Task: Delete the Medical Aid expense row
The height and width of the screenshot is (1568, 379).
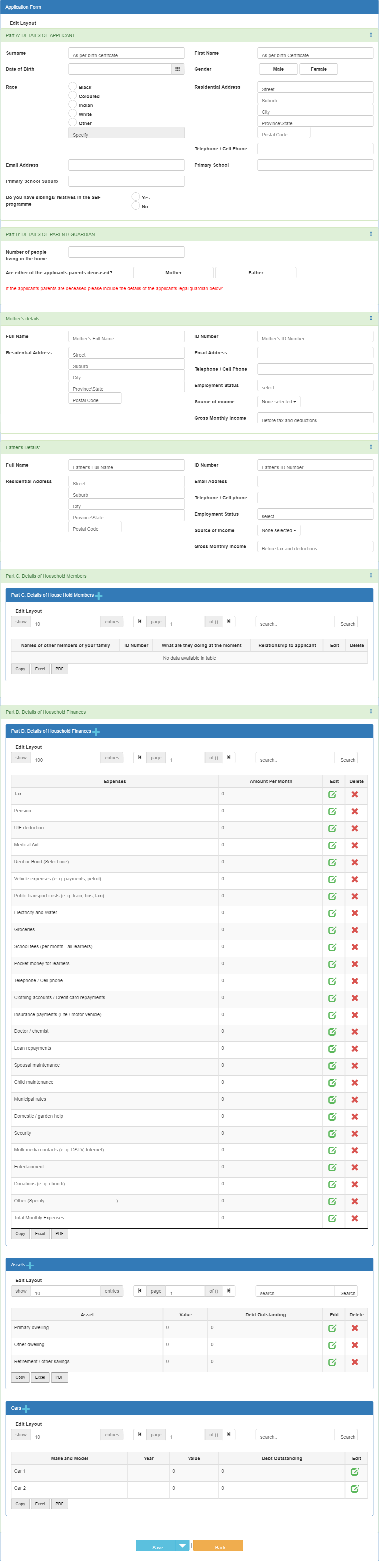Action: tap(355, 845)
